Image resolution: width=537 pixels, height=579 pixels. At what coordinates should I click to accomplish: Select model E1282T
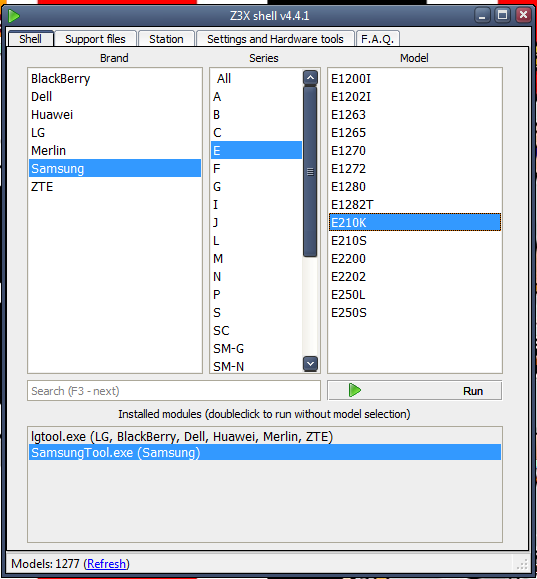click(x=415, y=205)
